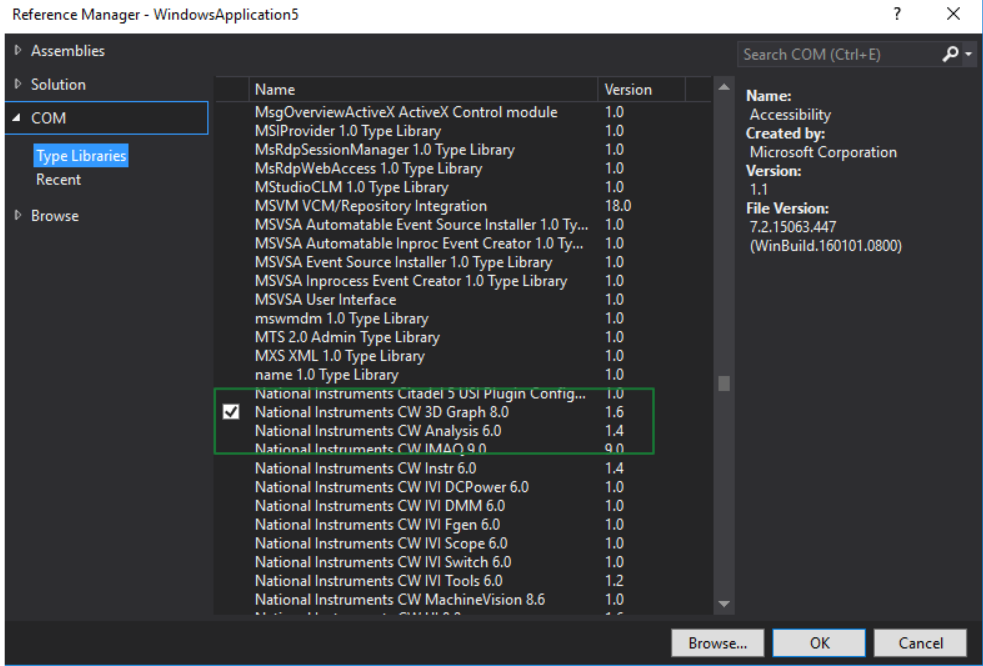Viewport: 983px width, 666px height.
Task: Click the vertical scrollbar thumb
Action: click(724, 383)
